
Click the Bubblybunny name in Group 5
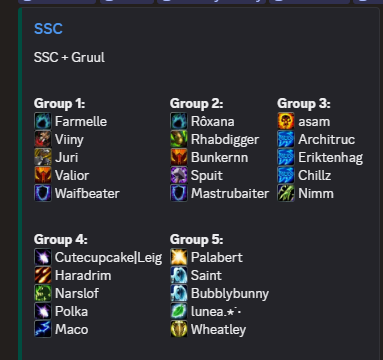click(230, 294)
